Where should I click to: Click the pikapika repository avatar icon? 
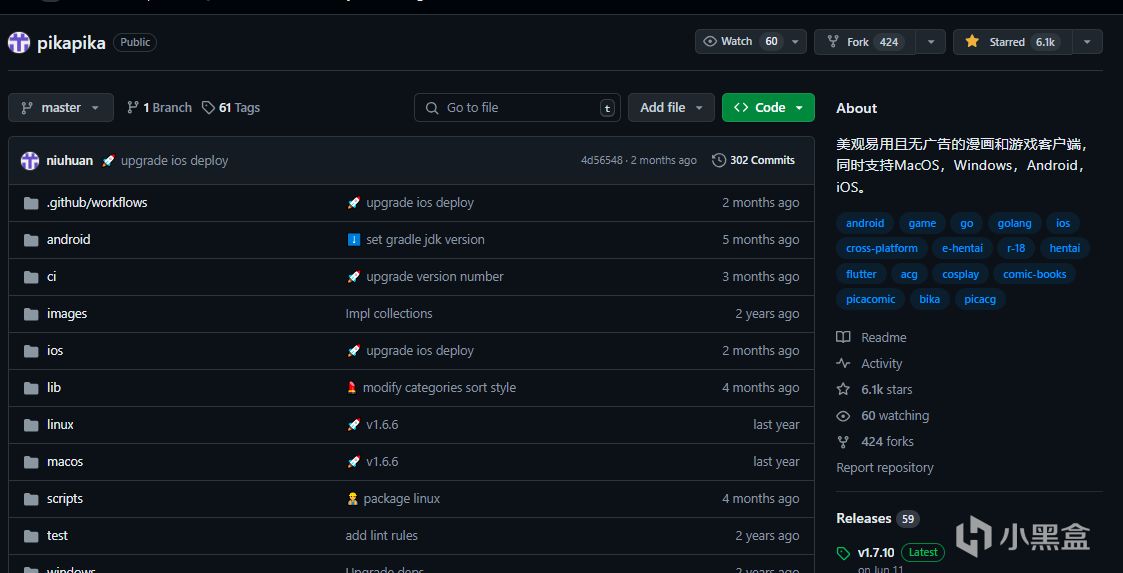(x=19, y=42)
